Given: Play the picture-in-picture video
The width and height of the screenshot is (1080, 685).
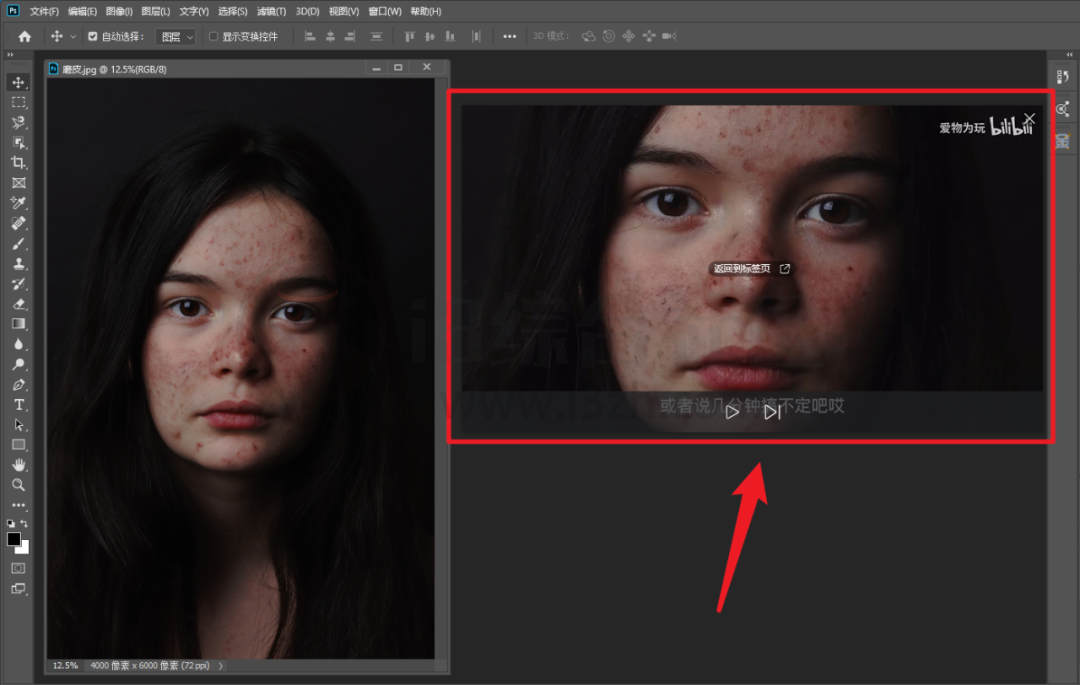Looking at the screenshot, I should [x=732, y=412].
